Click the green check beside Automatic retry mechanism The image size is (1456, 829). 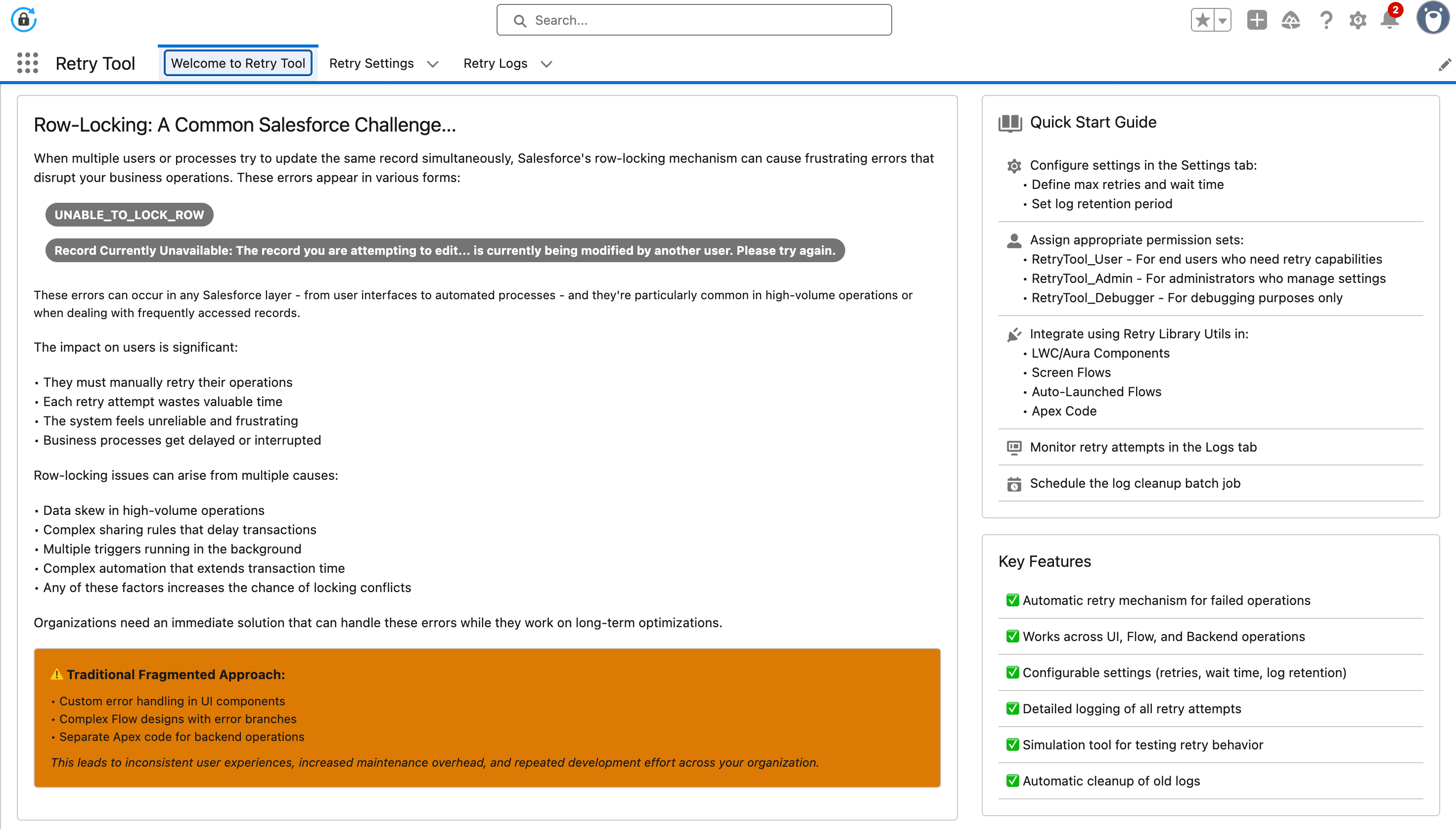pyautogui.click(x=1012, y=600)
